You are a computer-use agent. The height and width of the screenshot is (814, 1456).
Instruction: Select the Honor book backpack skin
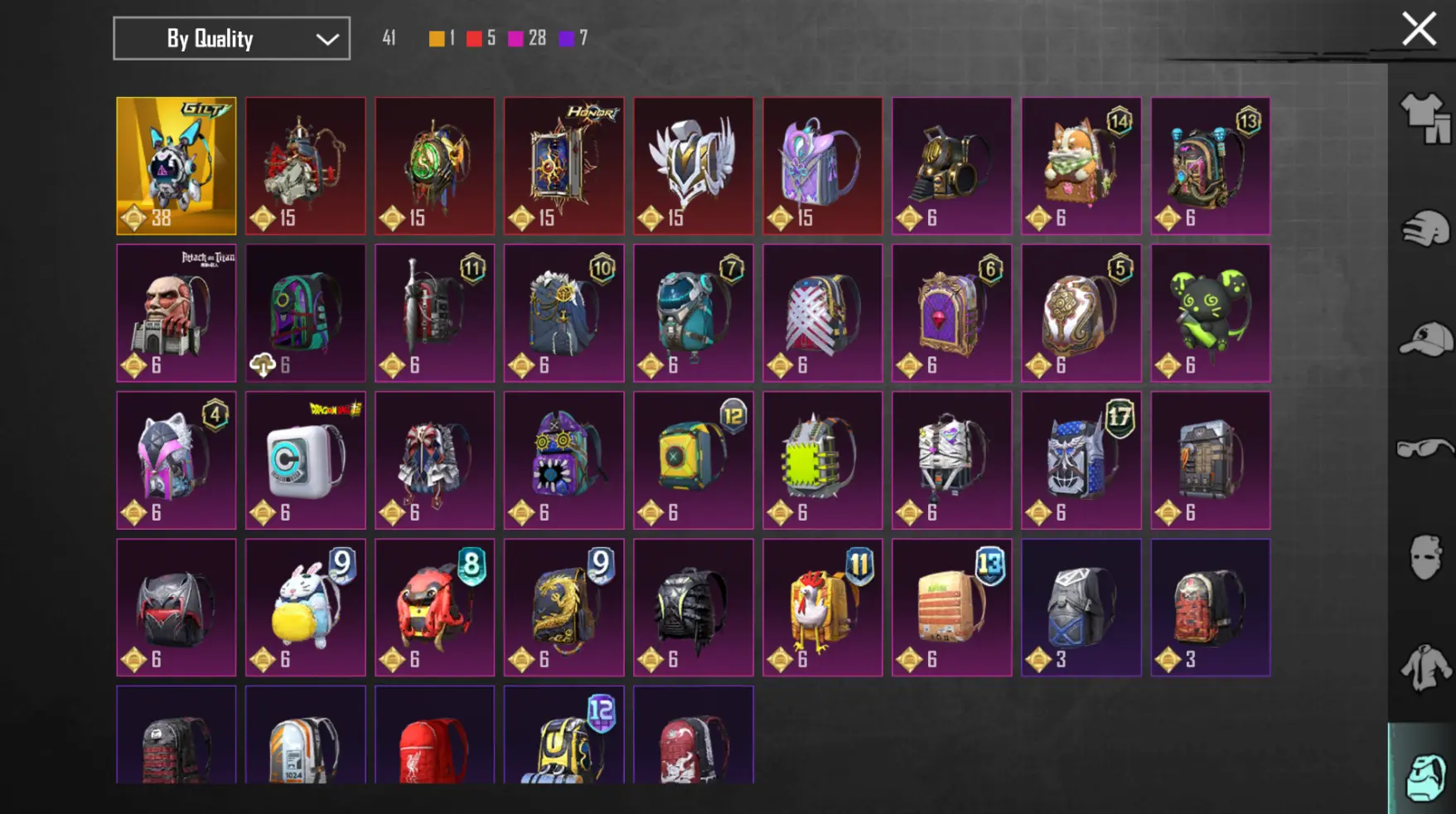564,166
